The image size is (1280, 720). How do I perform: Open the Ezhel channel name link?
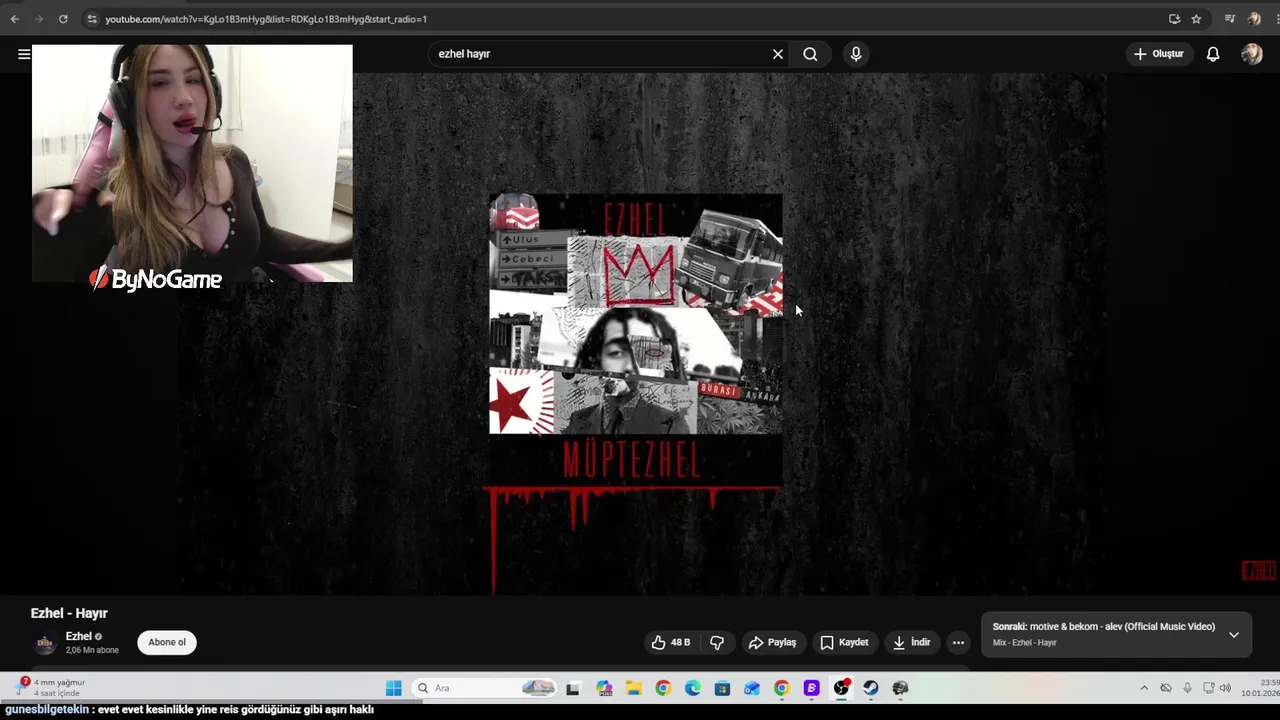79,636
